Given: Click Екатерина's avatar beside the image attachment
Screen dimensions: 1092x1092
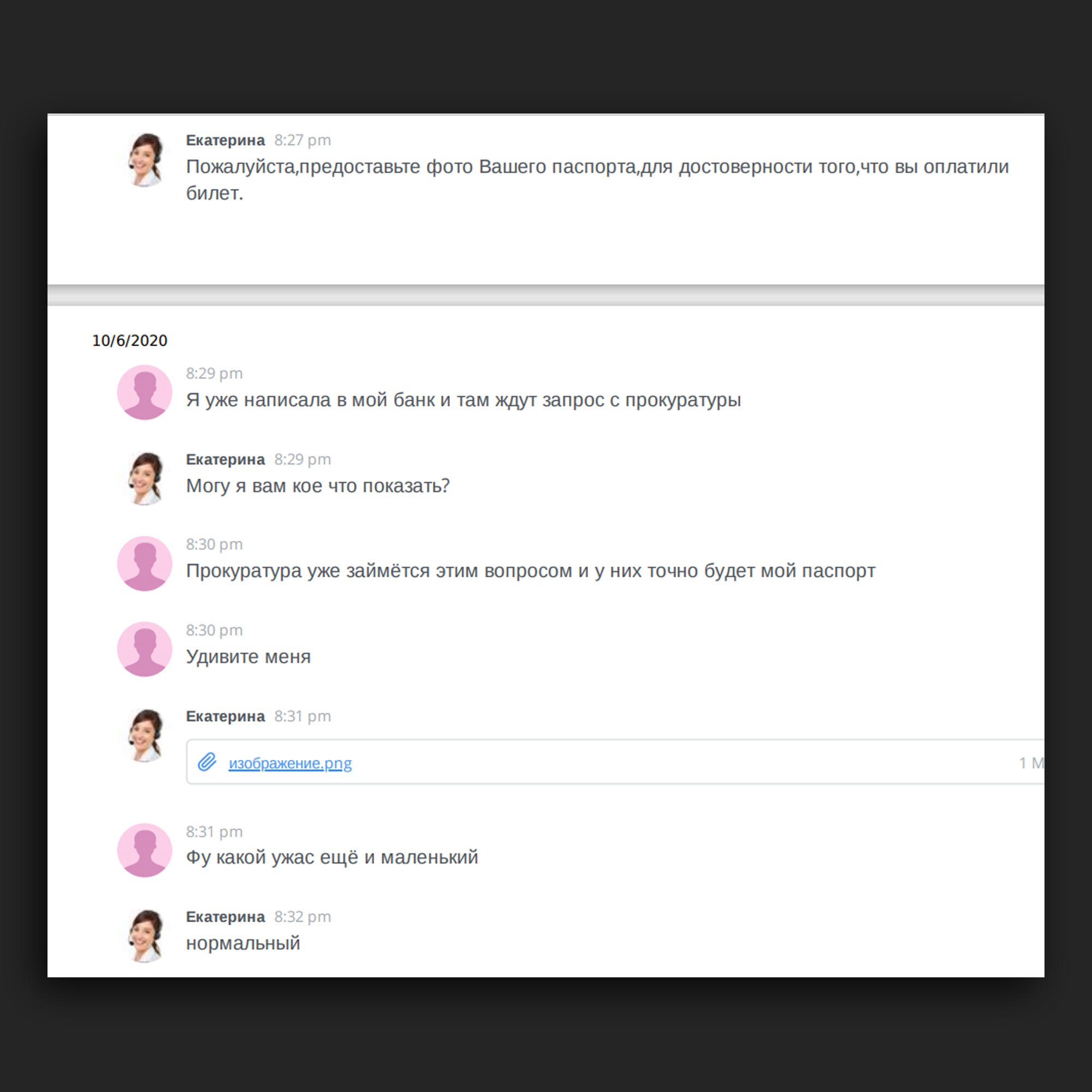Looking at the screenshot, I should point(145,736).
